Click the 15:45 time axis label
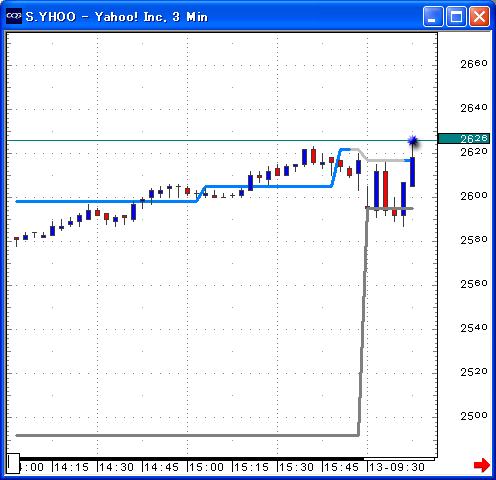 (341, 467)
